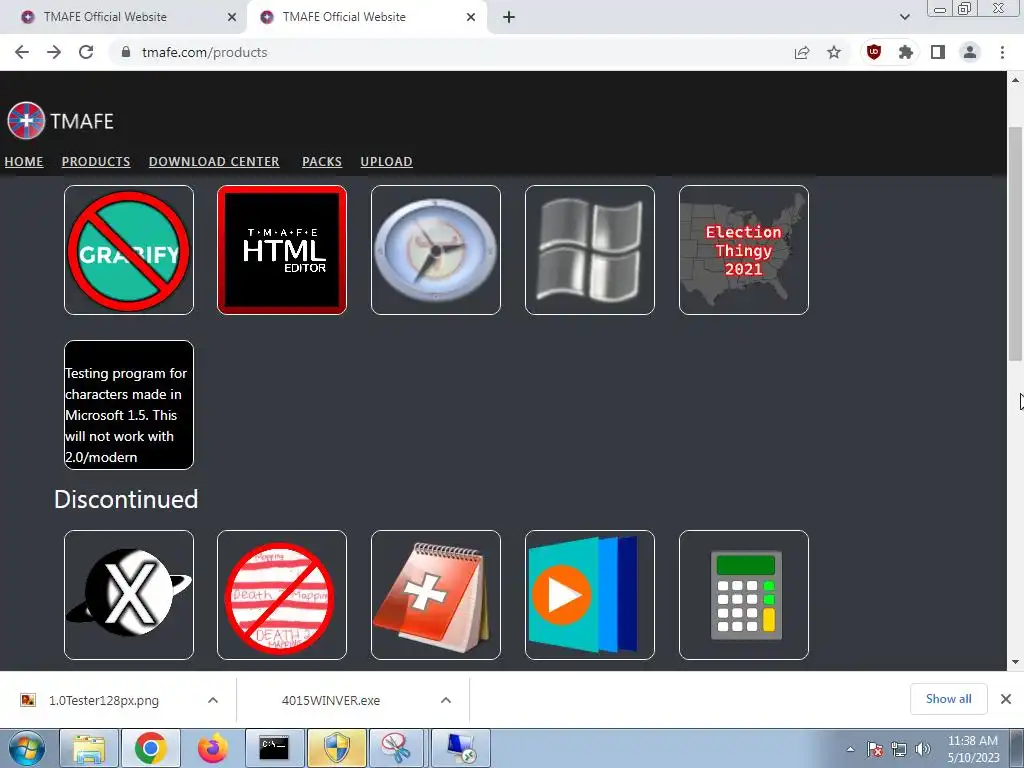Open the discontinued planet X product tile

(x=129, y=595)
